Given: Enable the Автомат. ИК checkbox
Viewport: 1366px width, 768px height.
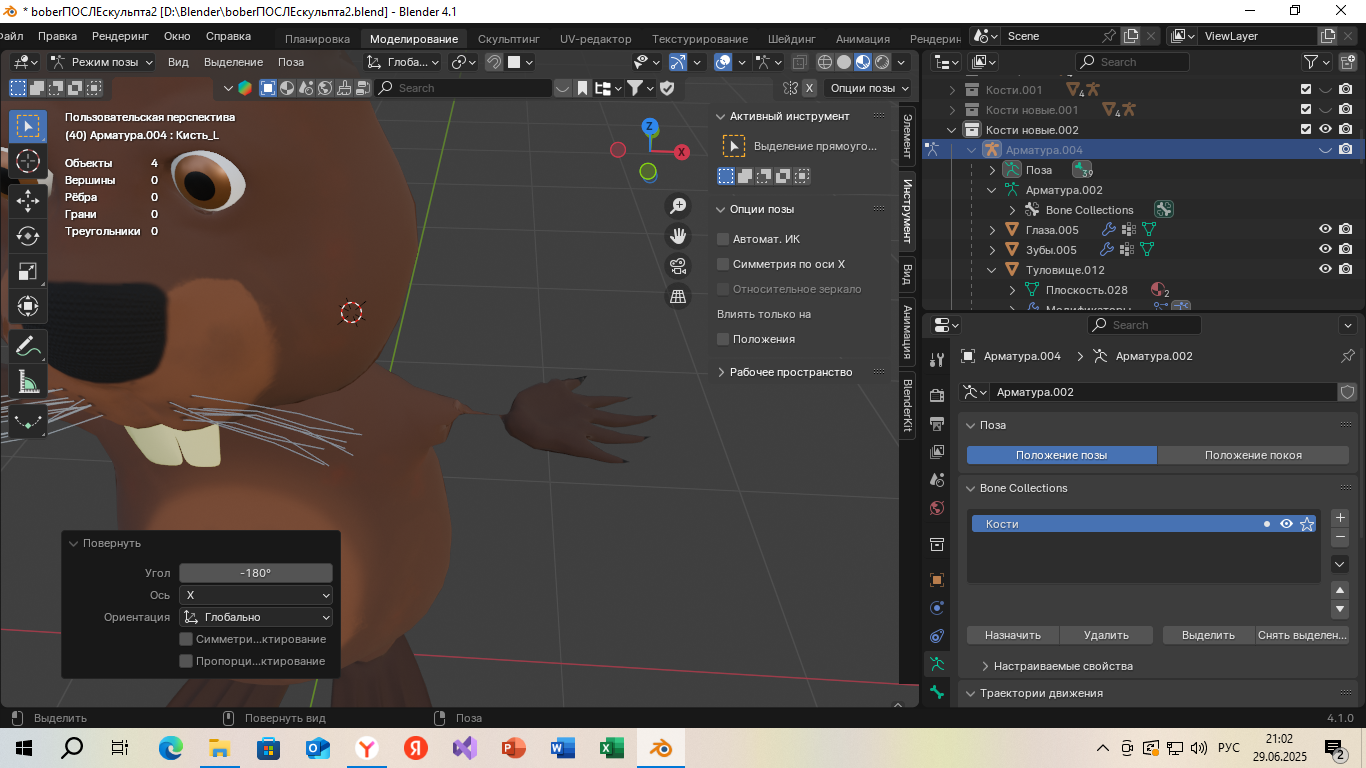Looking at the screenshot, I should [x=723, y=239].
